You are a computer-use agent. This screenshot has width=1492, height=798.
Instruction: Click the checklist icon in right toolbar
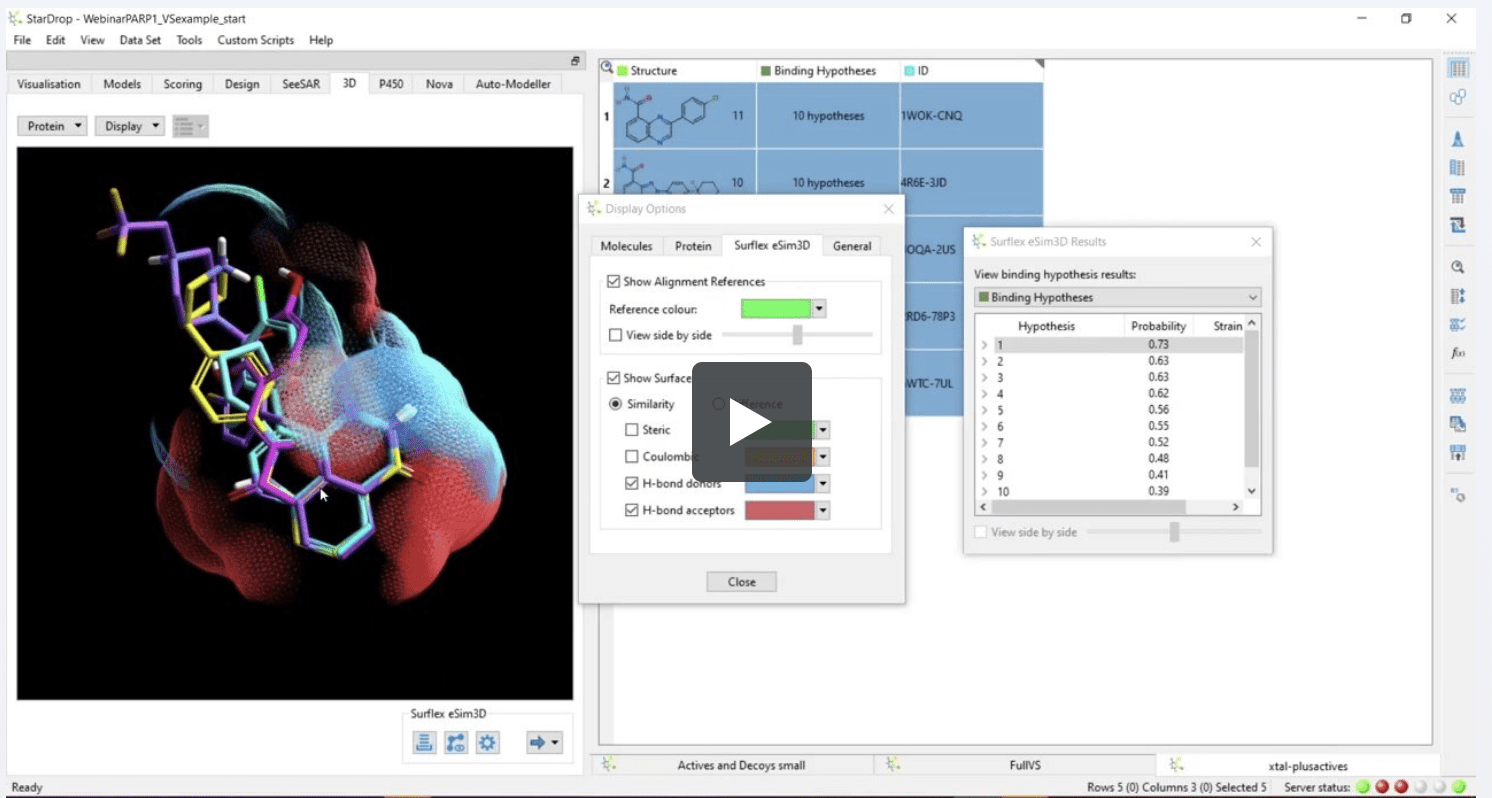(1458, 324)
